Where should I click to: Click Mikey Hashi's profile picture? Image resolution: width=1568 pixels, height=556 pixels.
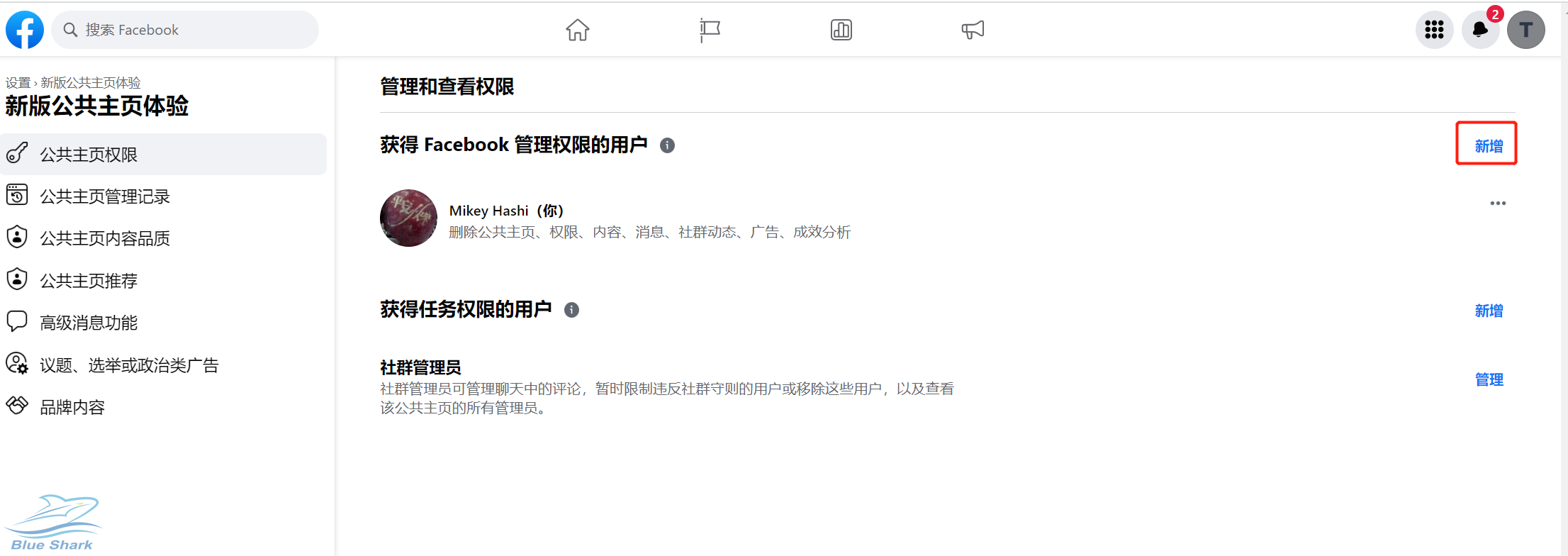pos(408,218)
